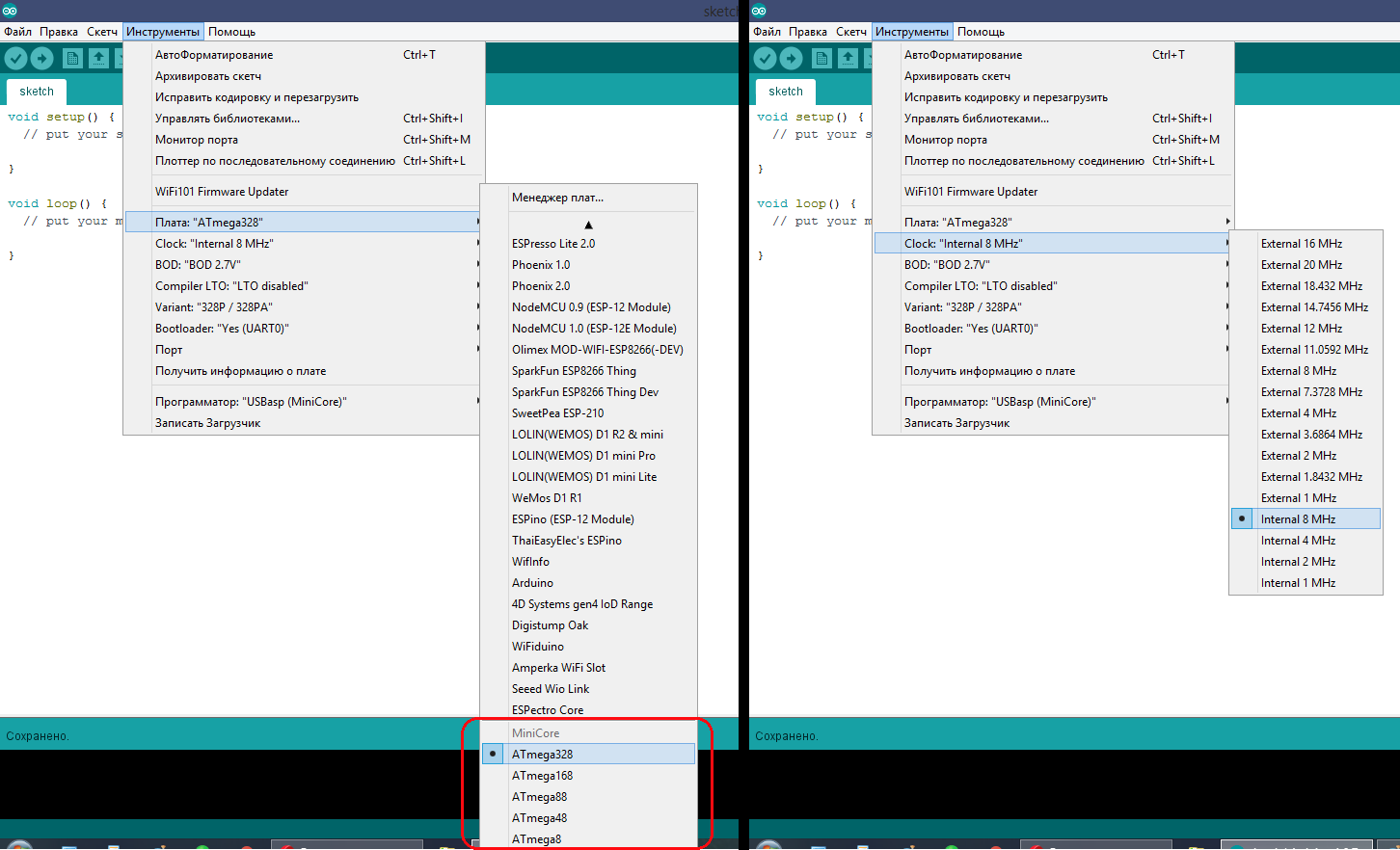Click Upload arrow icon in left window
This screenshot has height=850, width=1400.
pos(42,59)
